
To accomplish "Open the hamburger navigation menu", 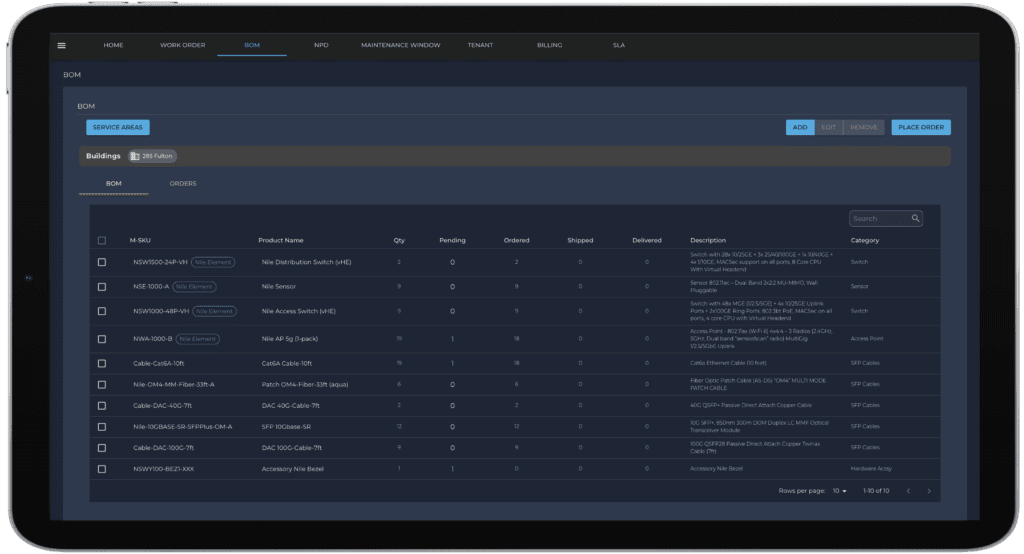I will click(x=61, y=45).
